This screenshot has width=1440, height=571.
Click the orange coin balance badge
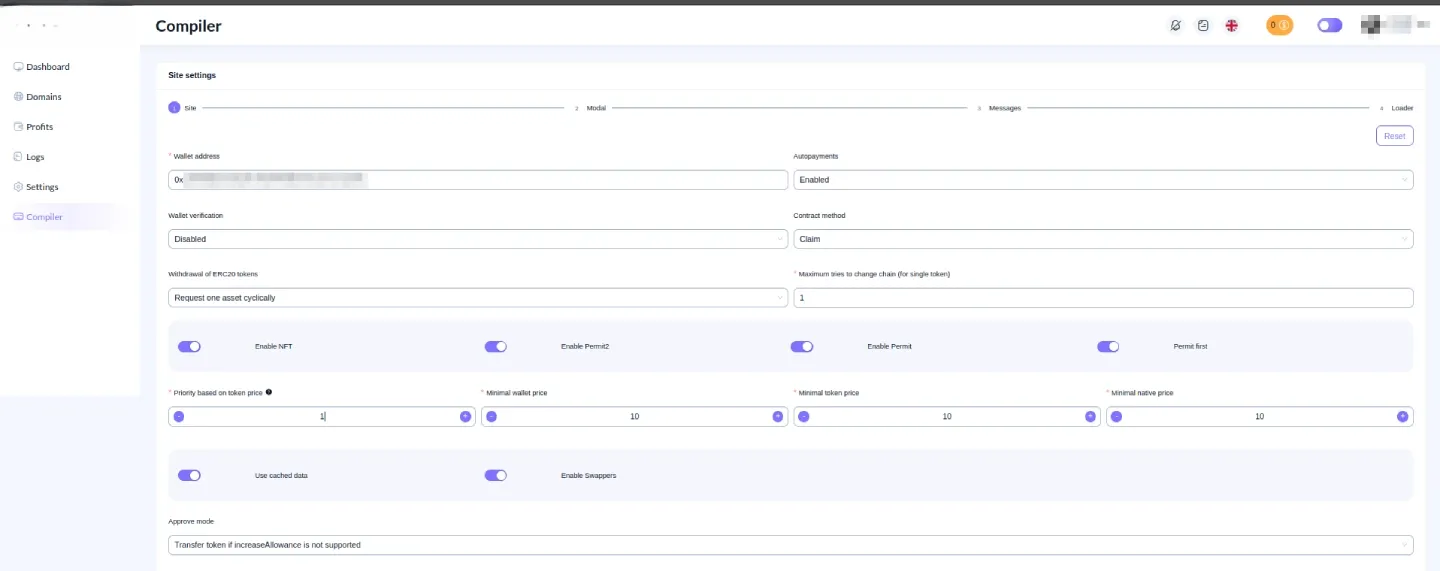tap(1279, 26)
